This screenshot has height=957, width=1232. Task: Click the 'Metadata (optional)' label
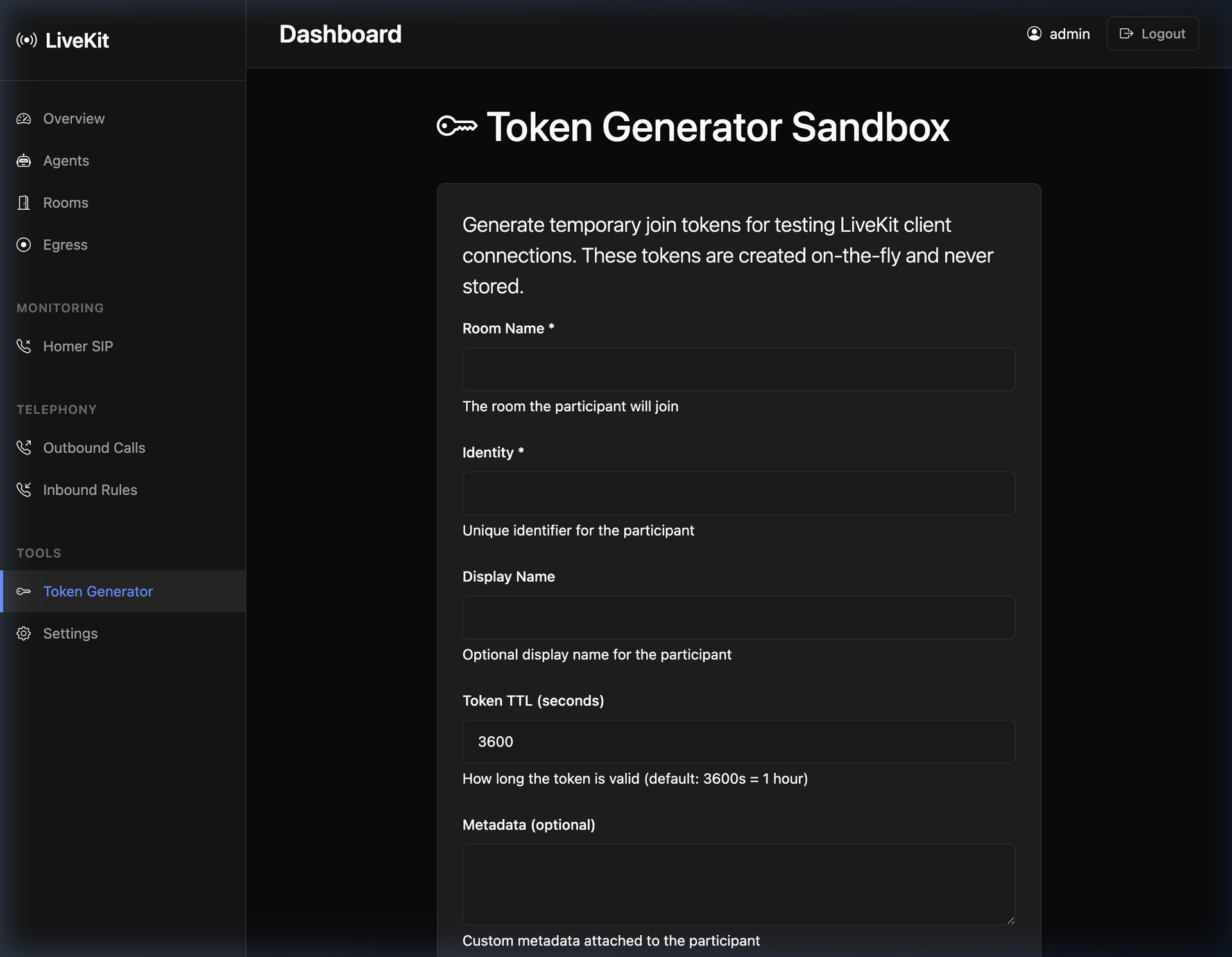[529, 825]
